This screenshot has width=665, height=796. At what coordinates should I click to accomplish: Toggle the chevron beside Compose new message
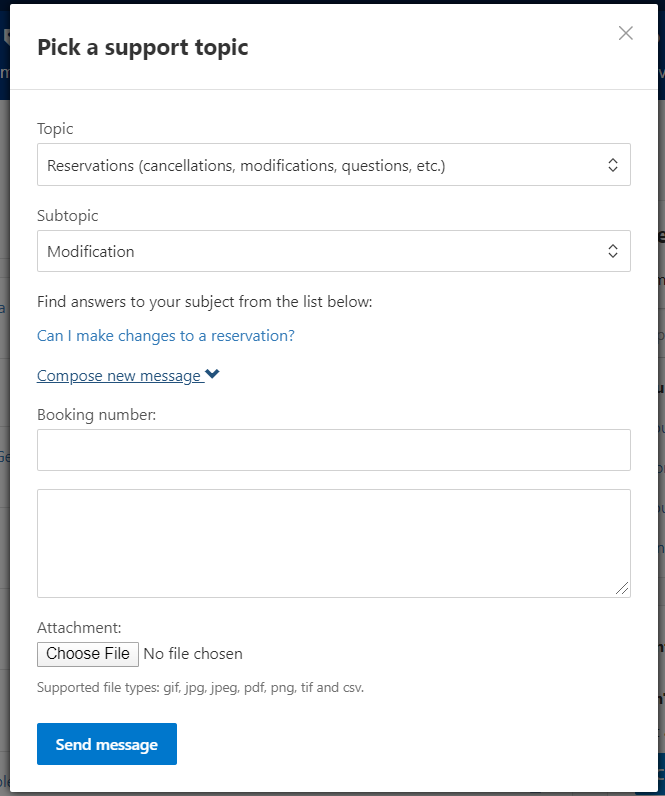click(212, 375)
